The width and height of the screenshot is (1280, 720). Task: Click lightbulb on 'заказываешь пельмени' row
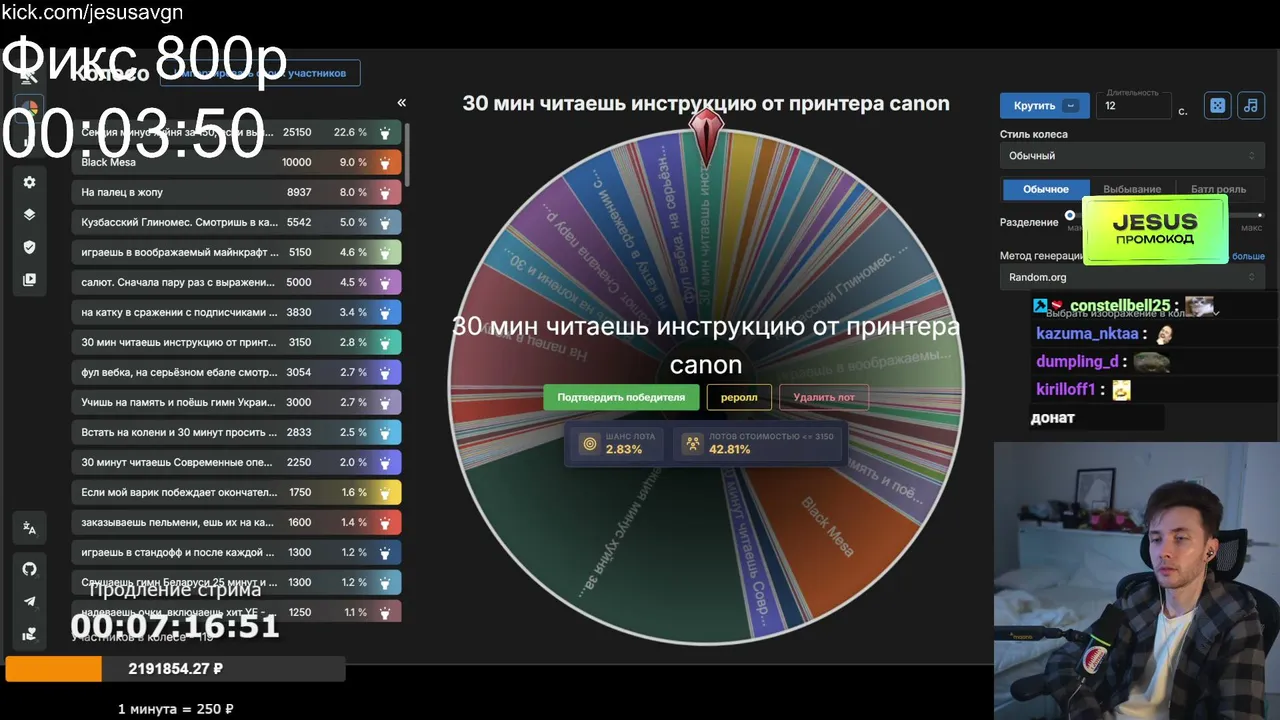click(385, 522)
